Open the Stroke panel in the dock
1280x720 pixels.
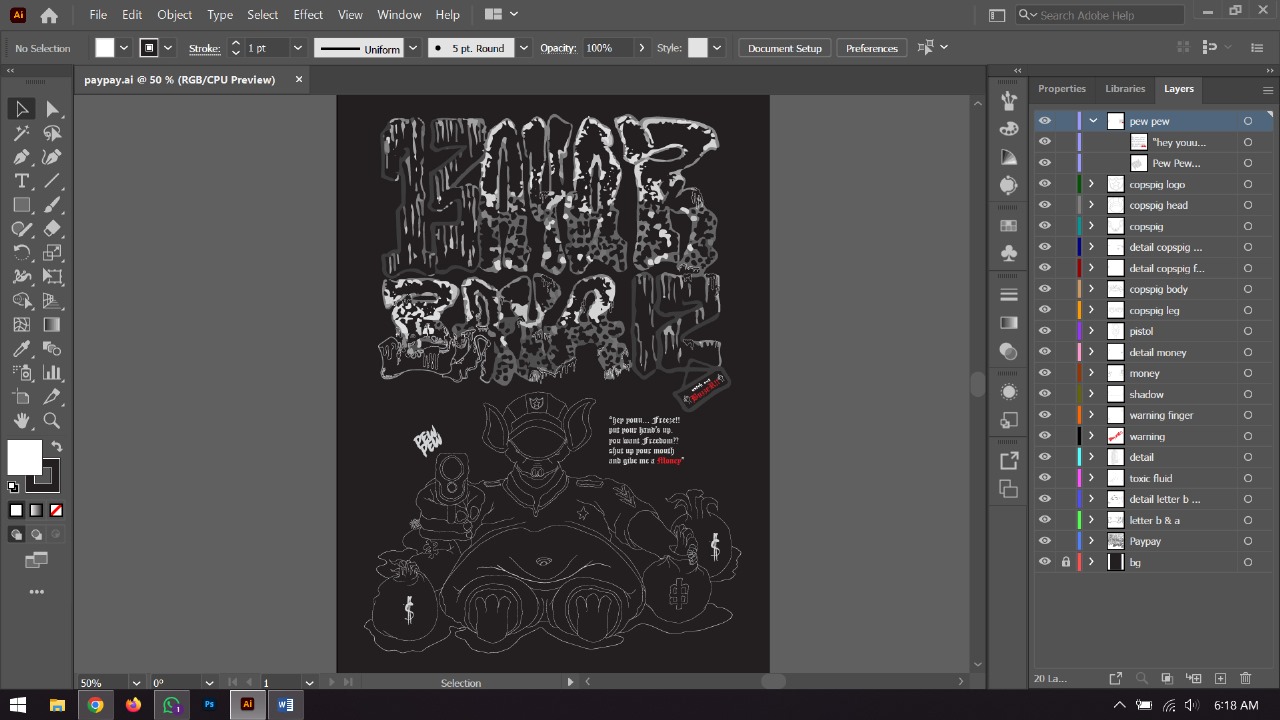point(1009,295)
